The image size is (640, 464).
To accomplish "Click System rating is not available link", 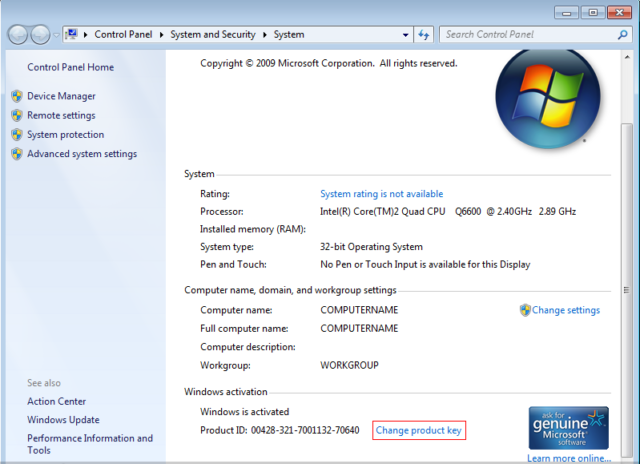I will click(382, 193).
